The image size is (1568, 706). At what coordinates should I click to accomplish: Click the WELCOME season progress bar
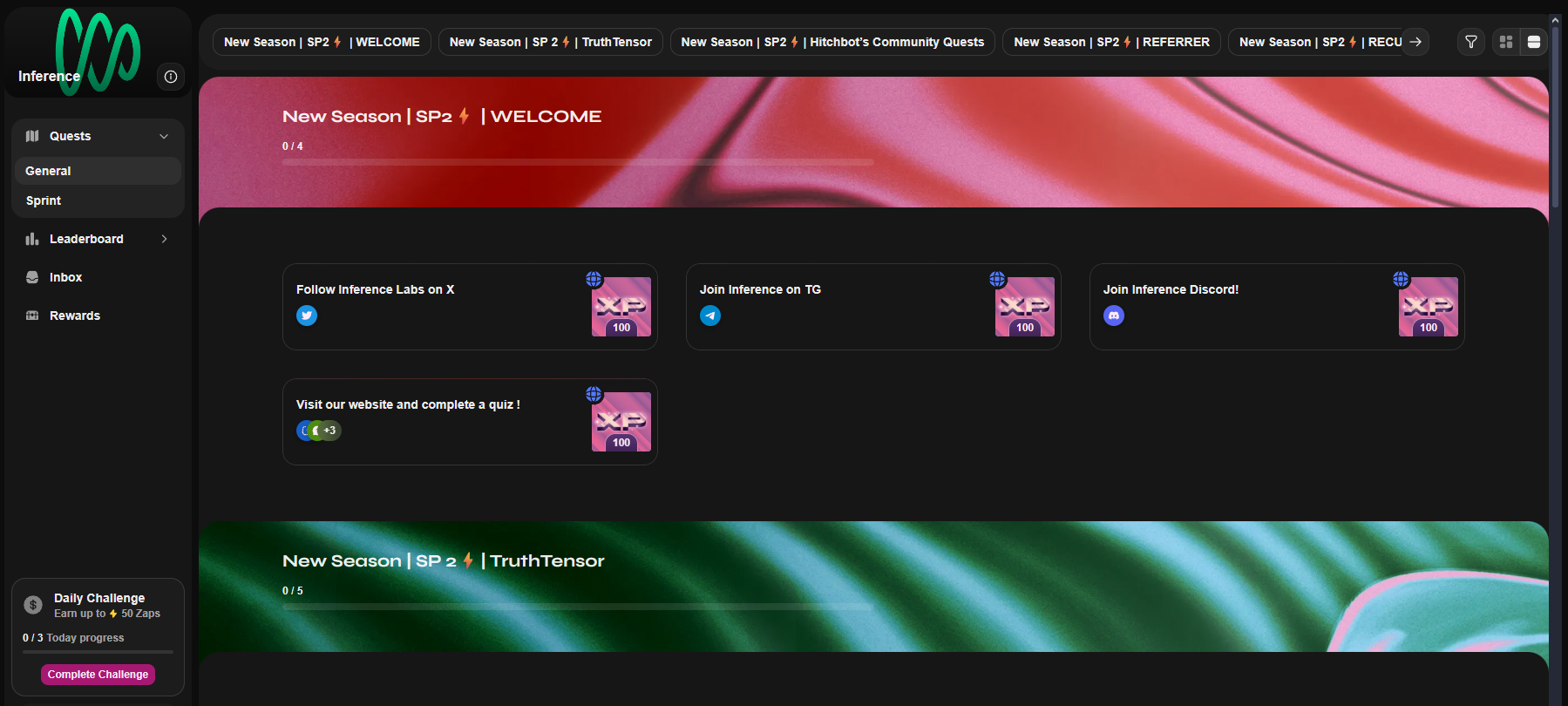tap(577, 162)
